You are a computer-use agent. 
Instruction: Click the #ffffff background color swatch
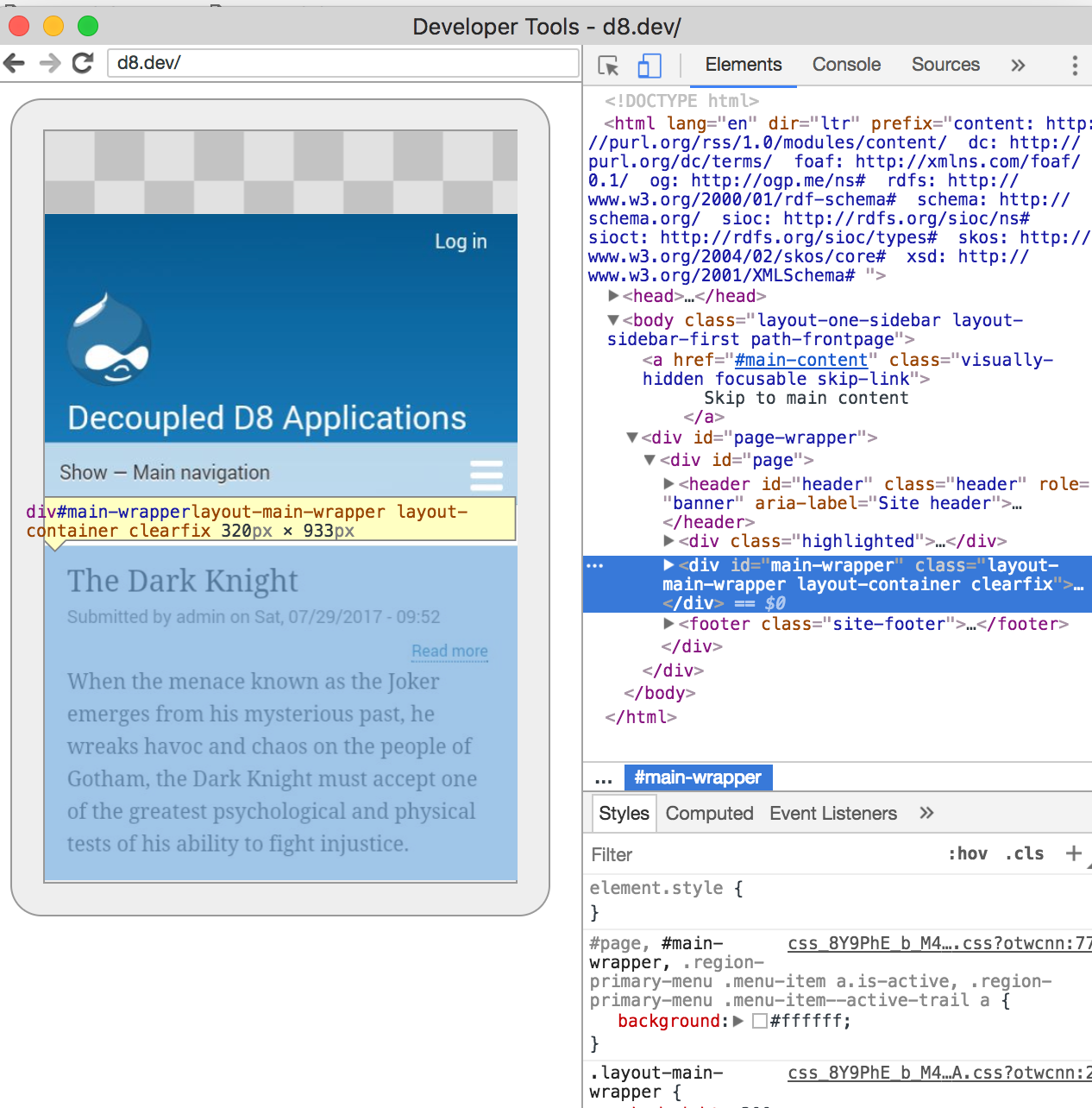pyautogui.click(x=760, y=1021)
